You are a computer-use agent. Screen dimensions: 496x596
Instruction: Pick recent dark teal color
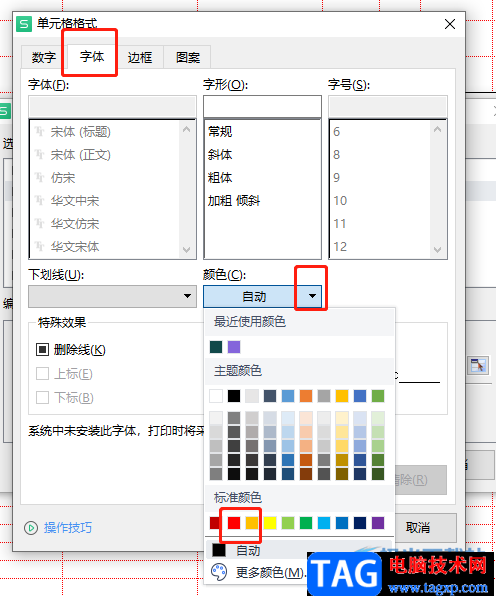coord(216,347)
